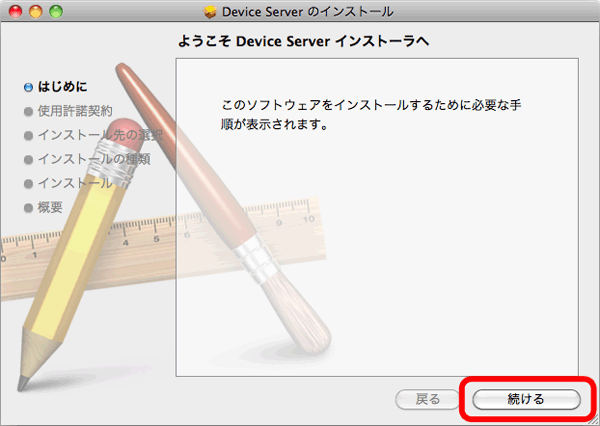Click the package icon in title bar
This screenshot has height=426, width=600.
210,12
